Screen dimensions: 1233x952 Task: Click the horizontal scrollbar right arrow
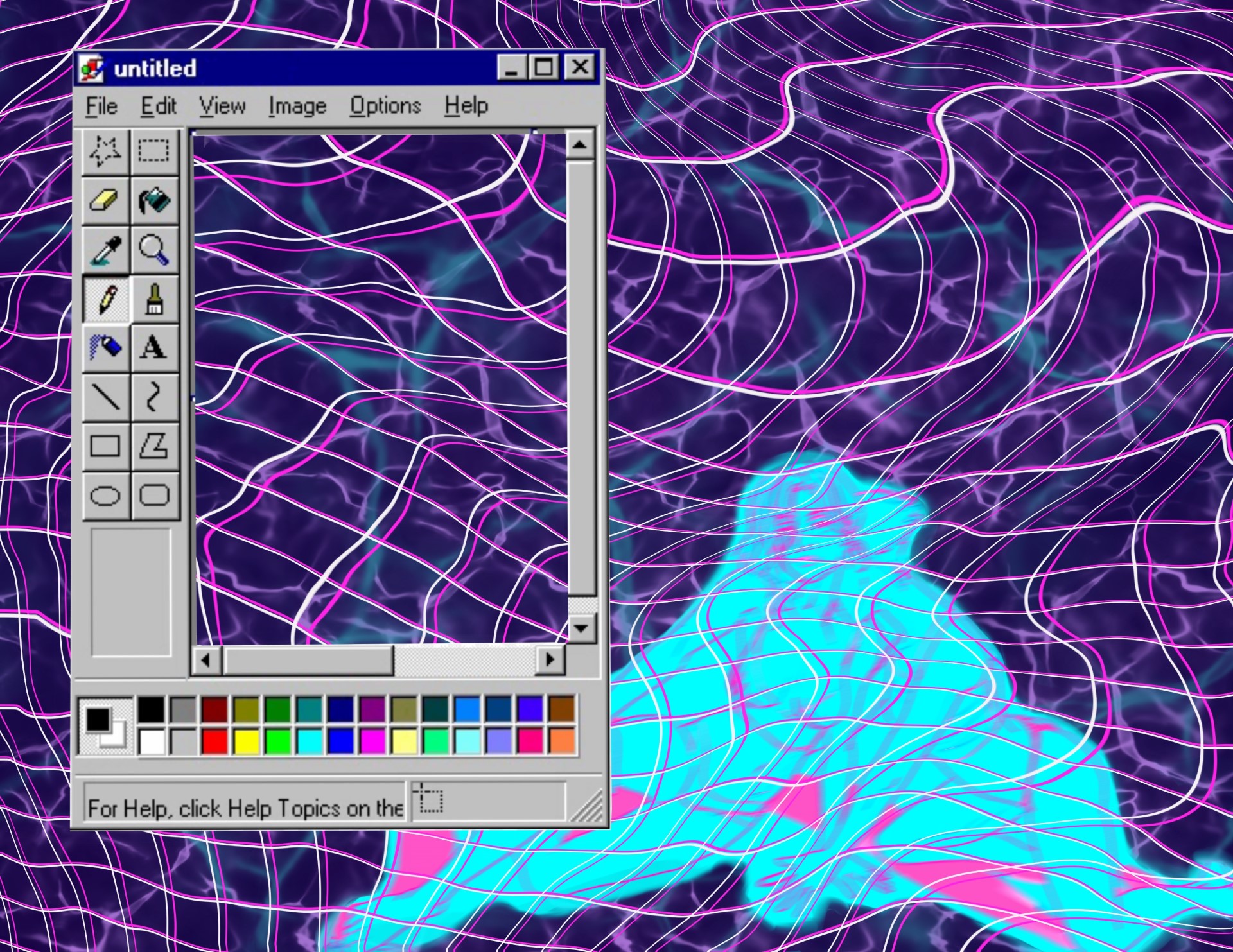[550, 659]
